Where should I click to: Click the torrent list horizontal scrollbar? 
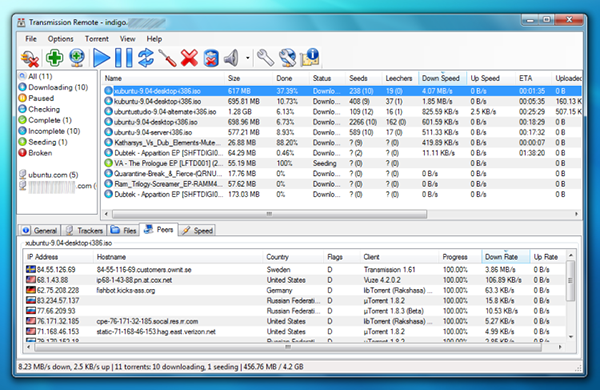coord(341,214)
